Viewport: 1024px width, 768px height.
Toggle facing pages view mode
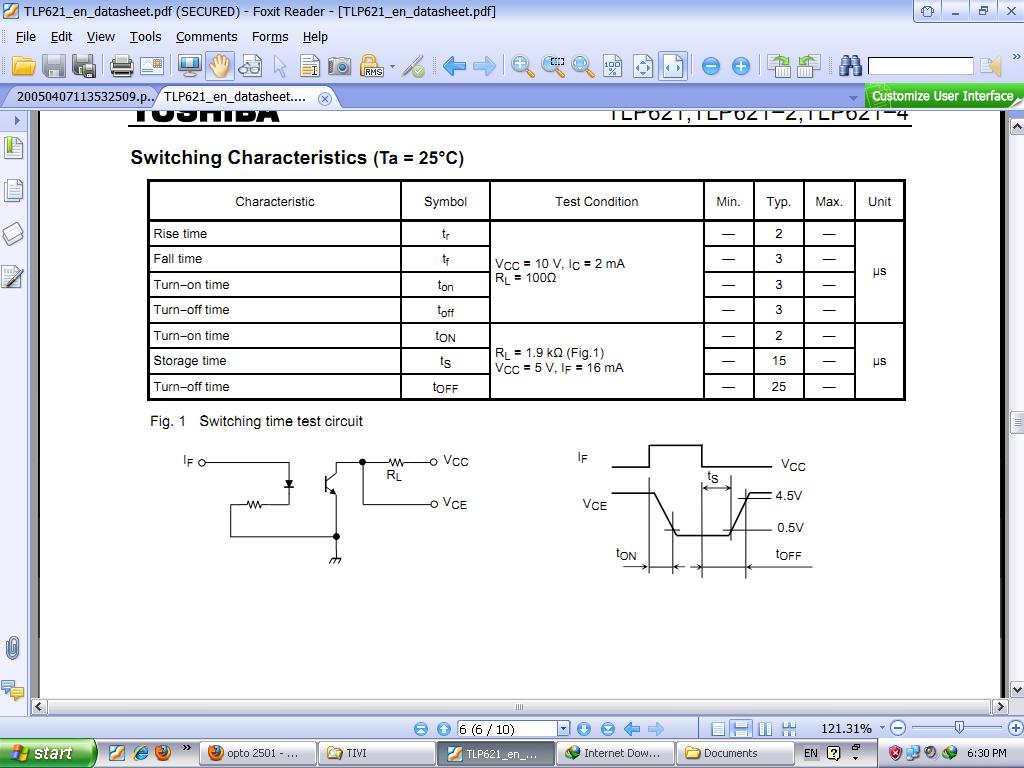pyautogui.click(x=765, y=729)
